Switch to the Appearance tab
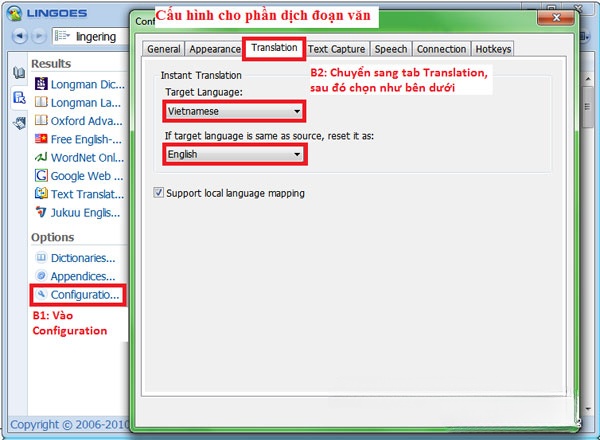Image resolution: width=600 pixels, height=440 pixels. [215, 49]
